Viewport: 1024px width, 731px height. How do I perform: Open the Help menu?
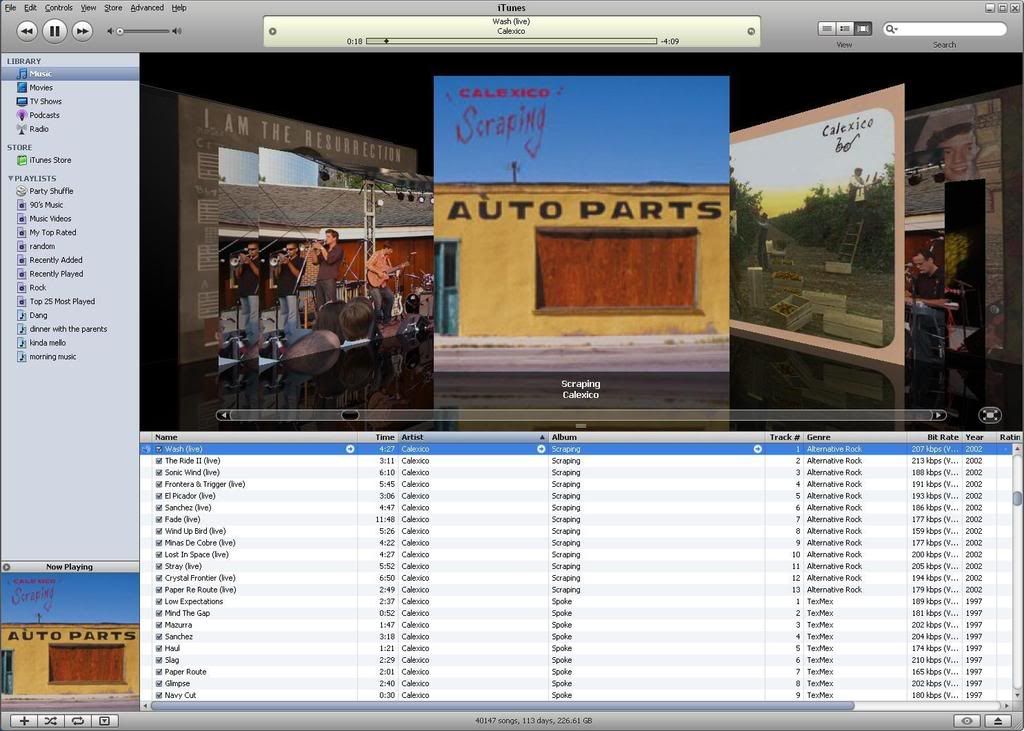pyautogui.click(x=179, y=8)
